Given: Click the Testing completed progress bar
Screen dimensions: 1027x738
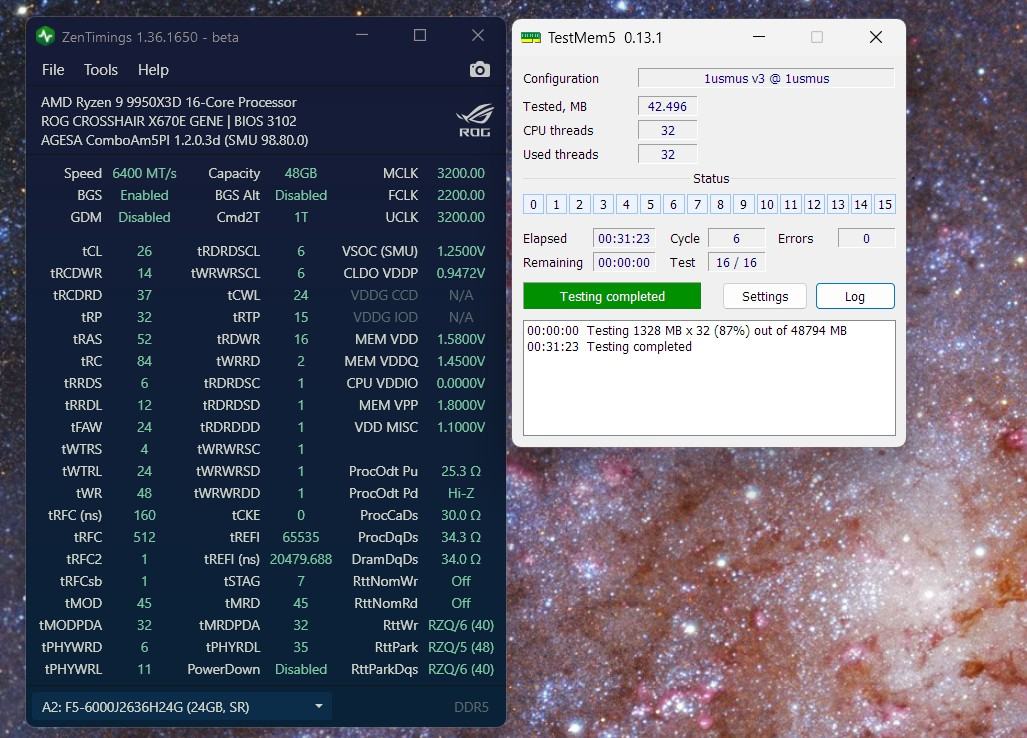Looking at the screenshot, I should tap(612, 297).
